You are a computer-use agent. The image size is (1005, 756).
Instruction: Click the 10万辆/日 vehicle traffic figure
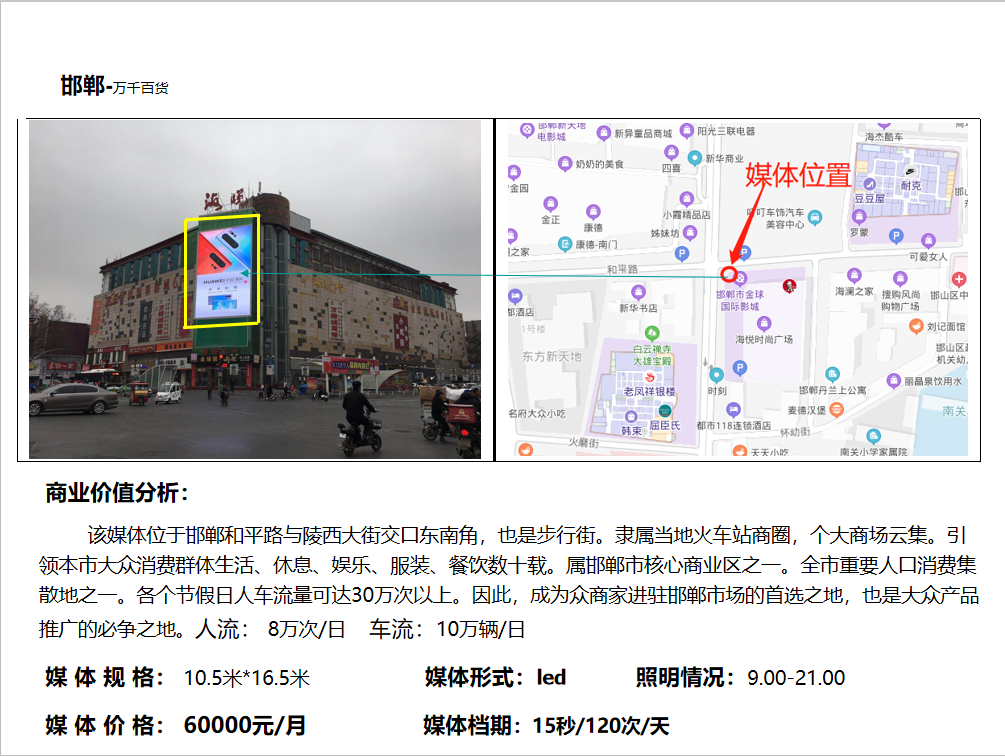pyautogui.click(x=480, y=629)
